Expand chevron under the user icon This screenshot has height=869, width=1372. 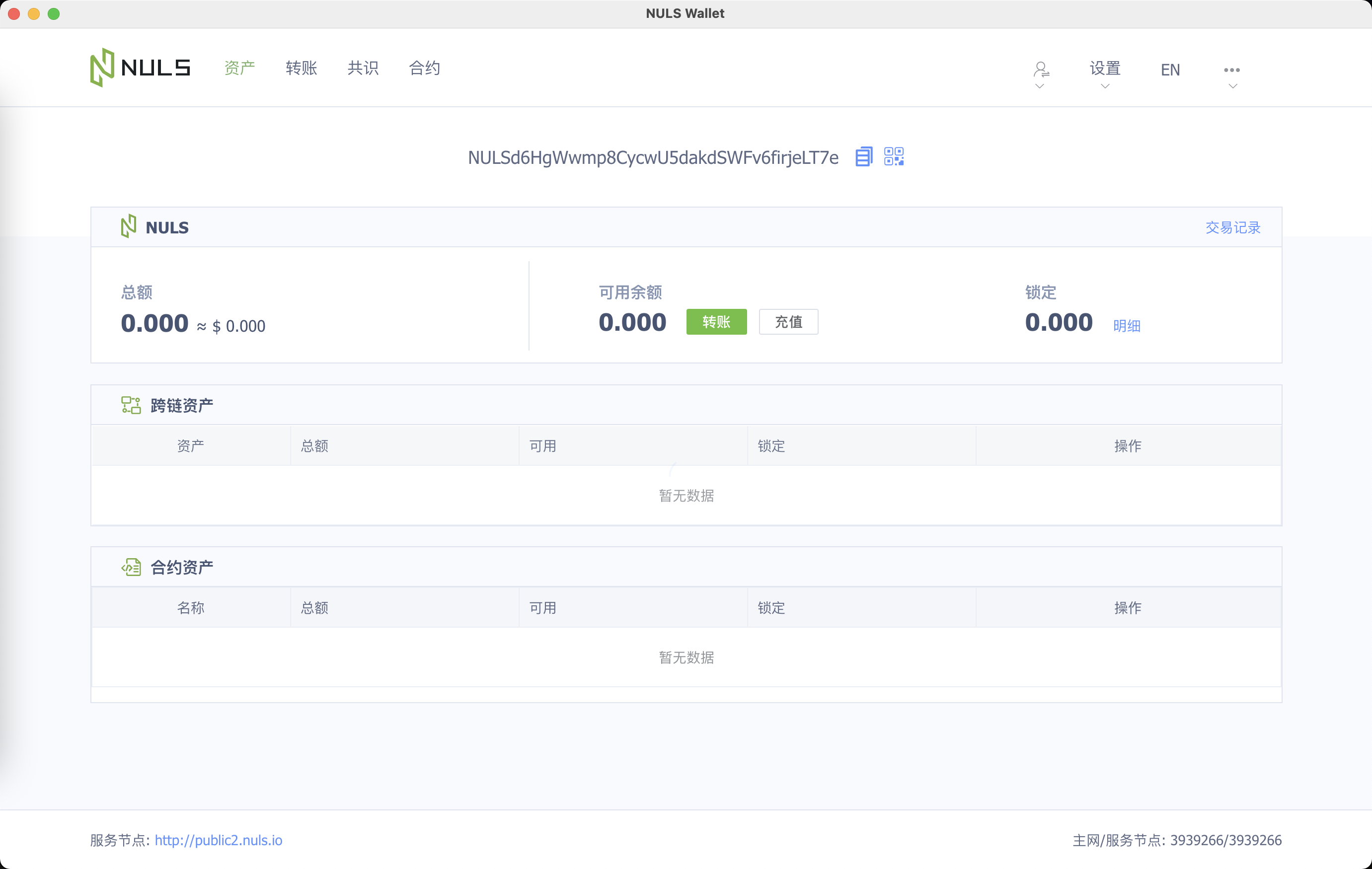click(1039, 86)
